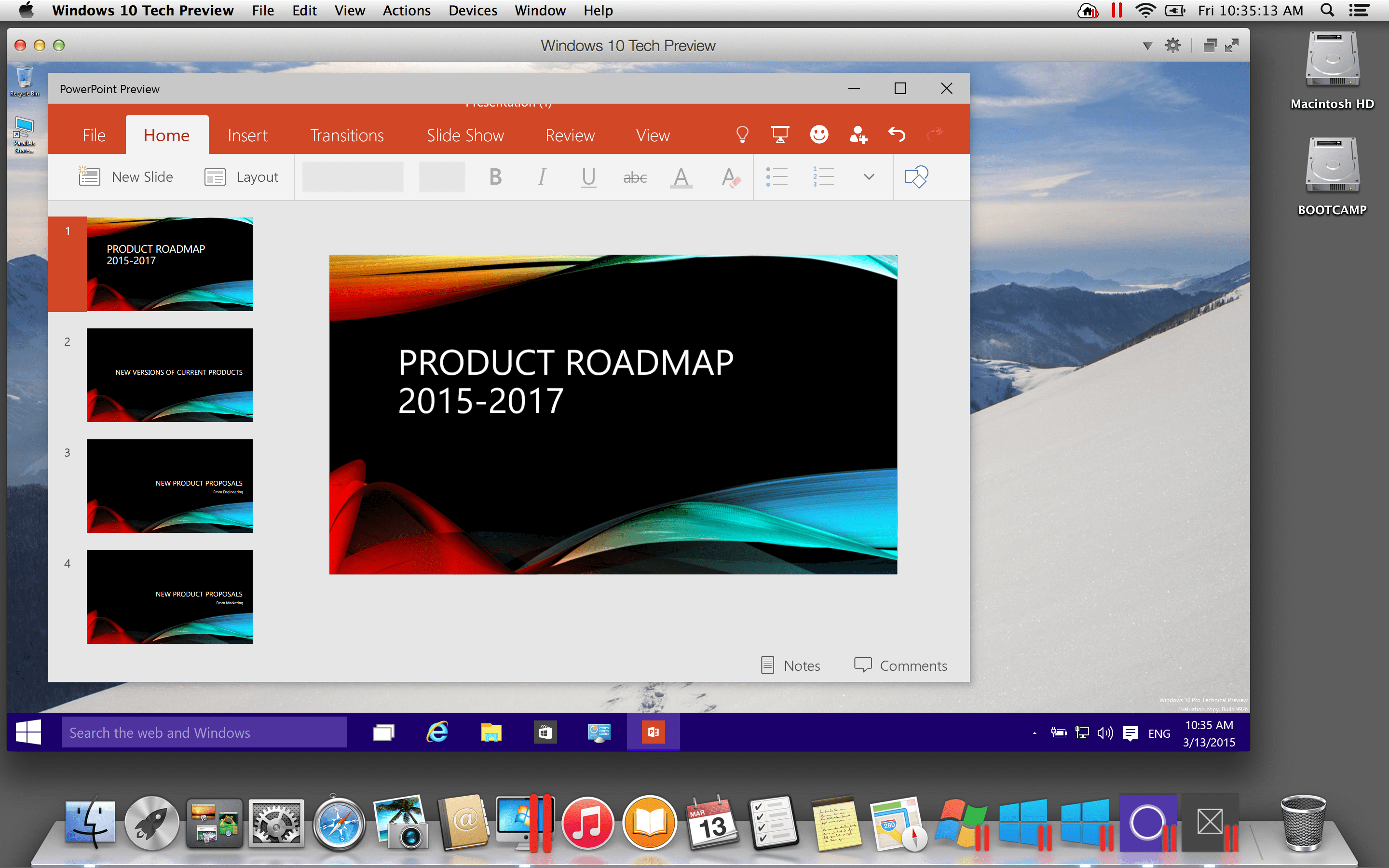Open the Parallels status menu icon
Viewport: 1389px width, 868px height.
pyautogui.click(x=1117, y=10)
